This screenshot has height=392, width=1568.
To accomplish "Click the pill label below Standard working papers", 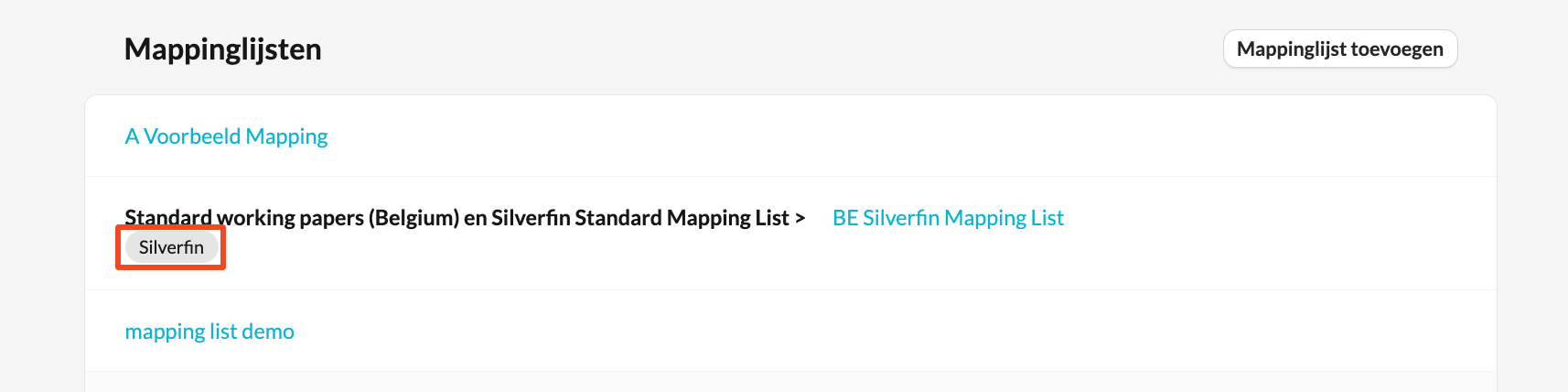I will [x=171, y=247].
